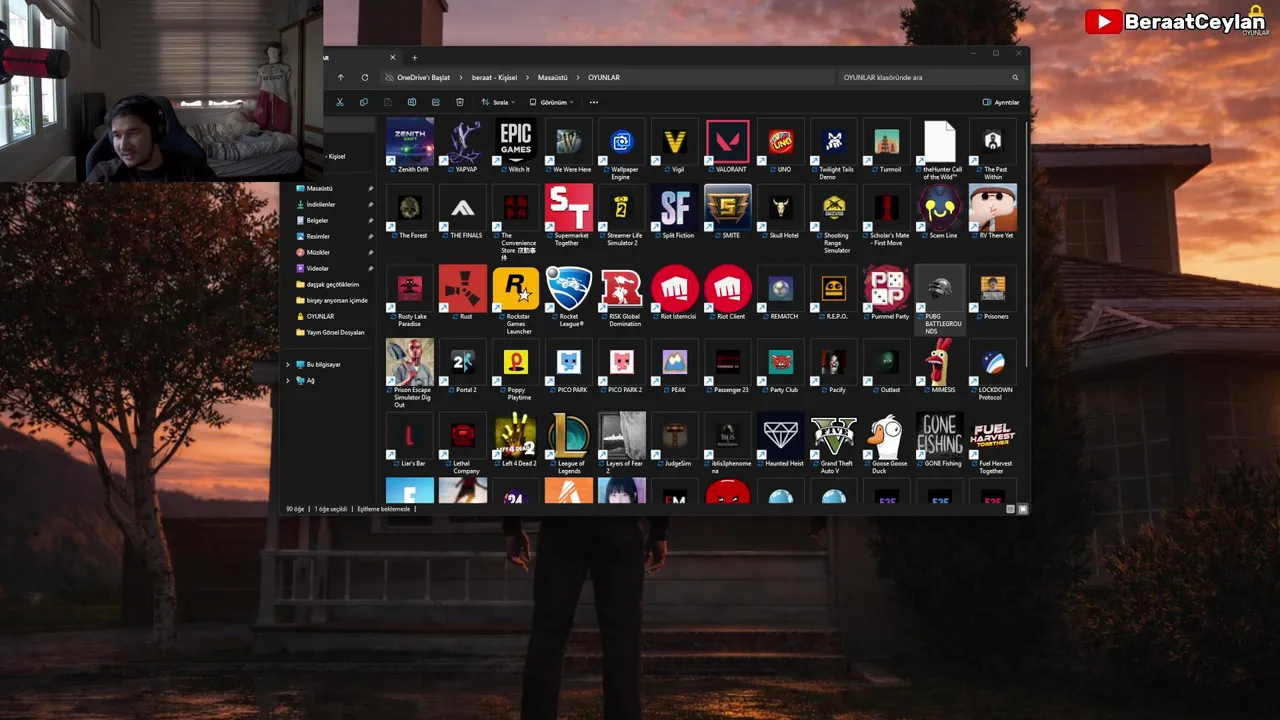Open Yayın Görsel Dosyaları sidebar folder

[x=335, y=332]
